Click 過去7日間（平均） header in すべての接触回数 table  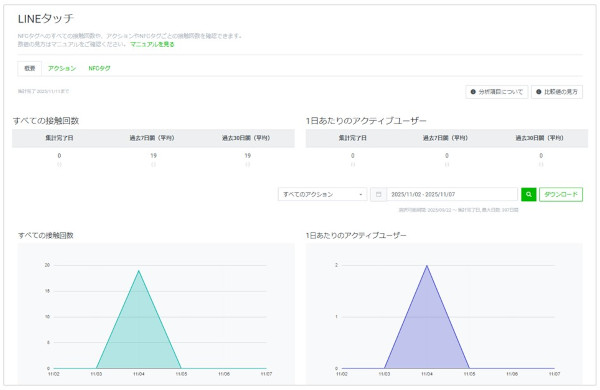click(152, 138)
